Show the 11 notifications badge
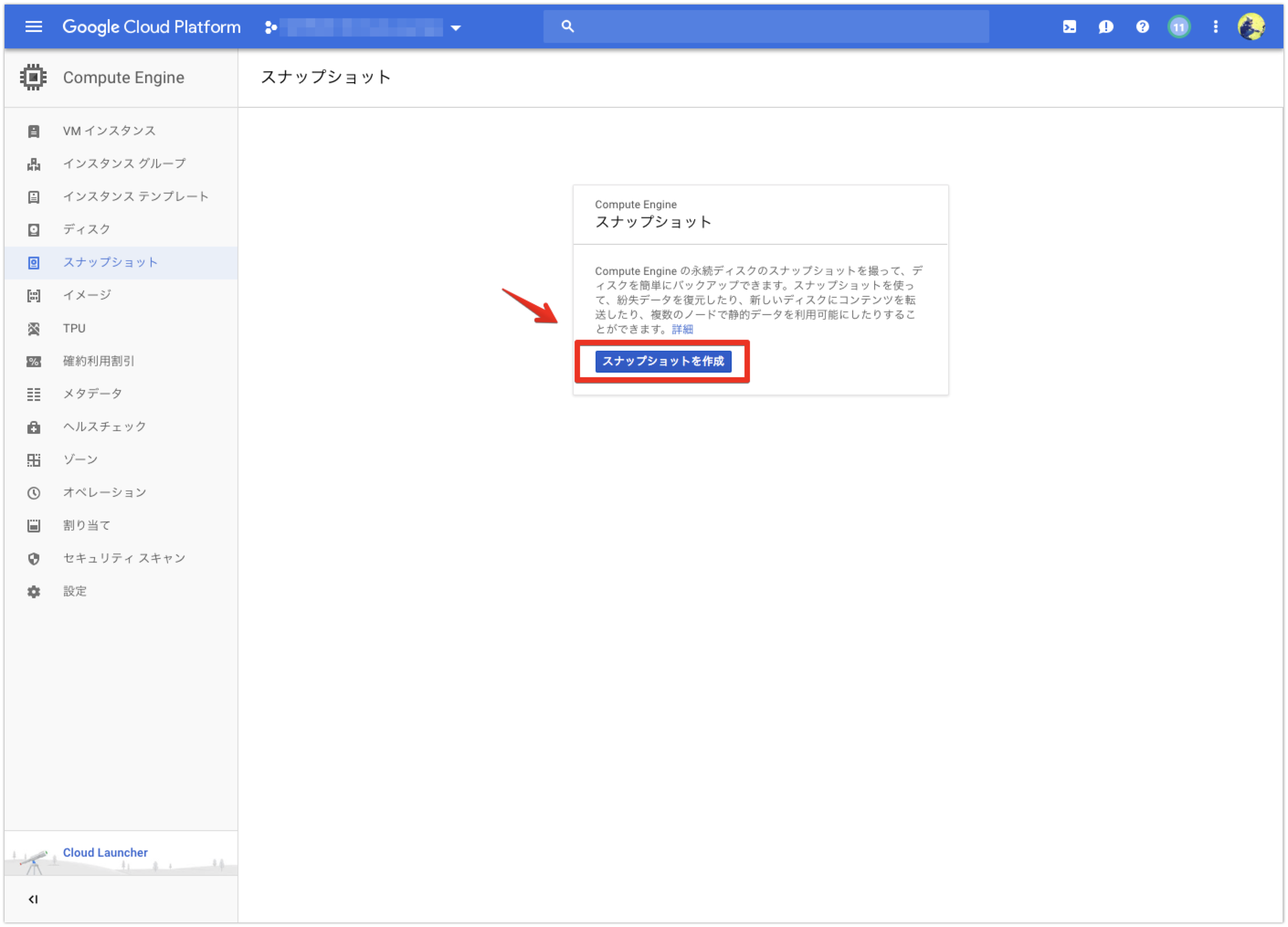 [x=1179, y=26]
